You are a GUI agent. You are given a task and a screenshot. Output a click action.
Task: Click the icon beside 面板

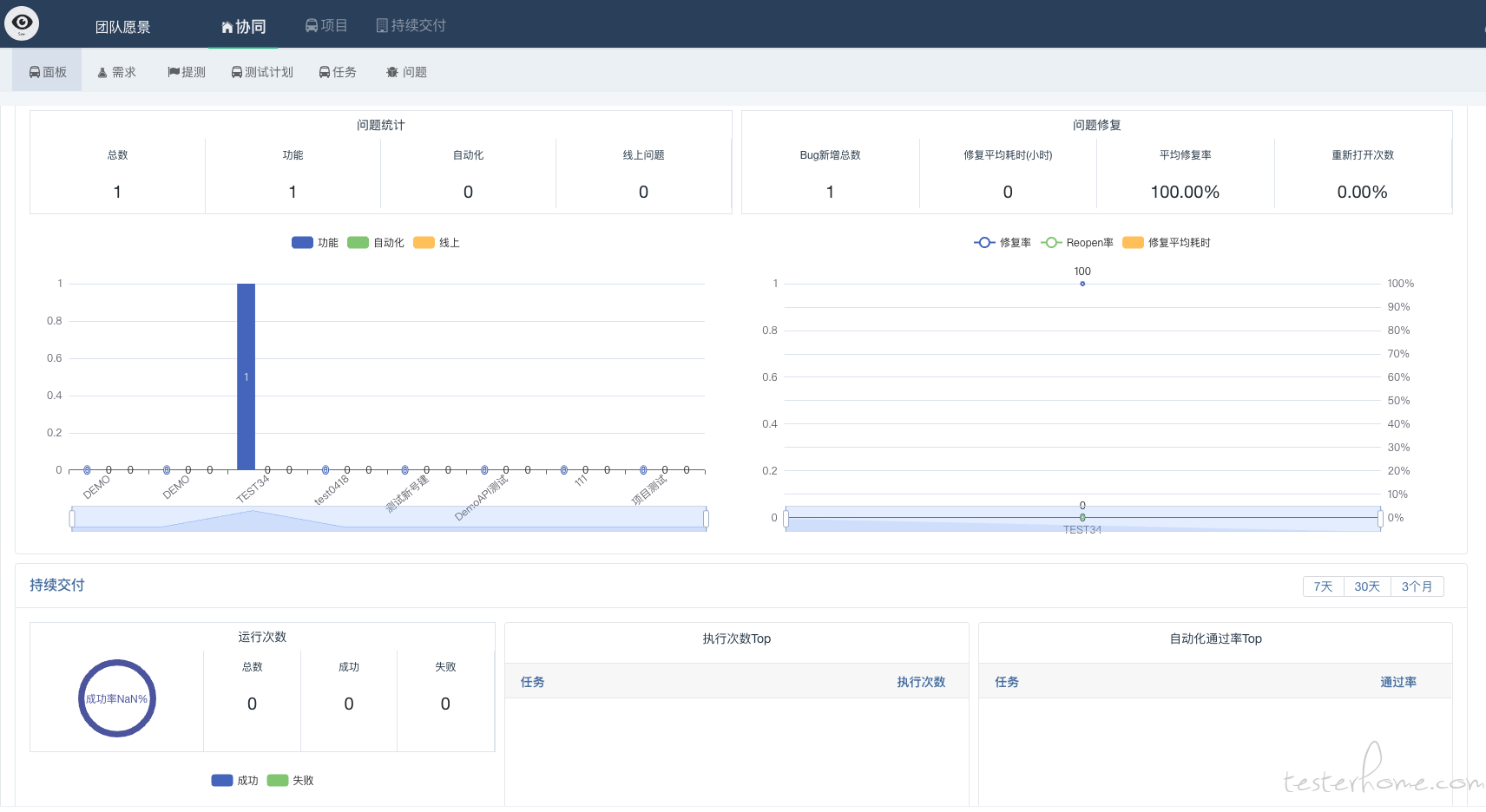tap(35, 72)
